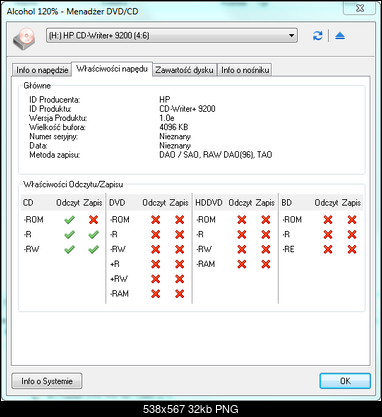Click the CD column header label

tap(28, 203)
